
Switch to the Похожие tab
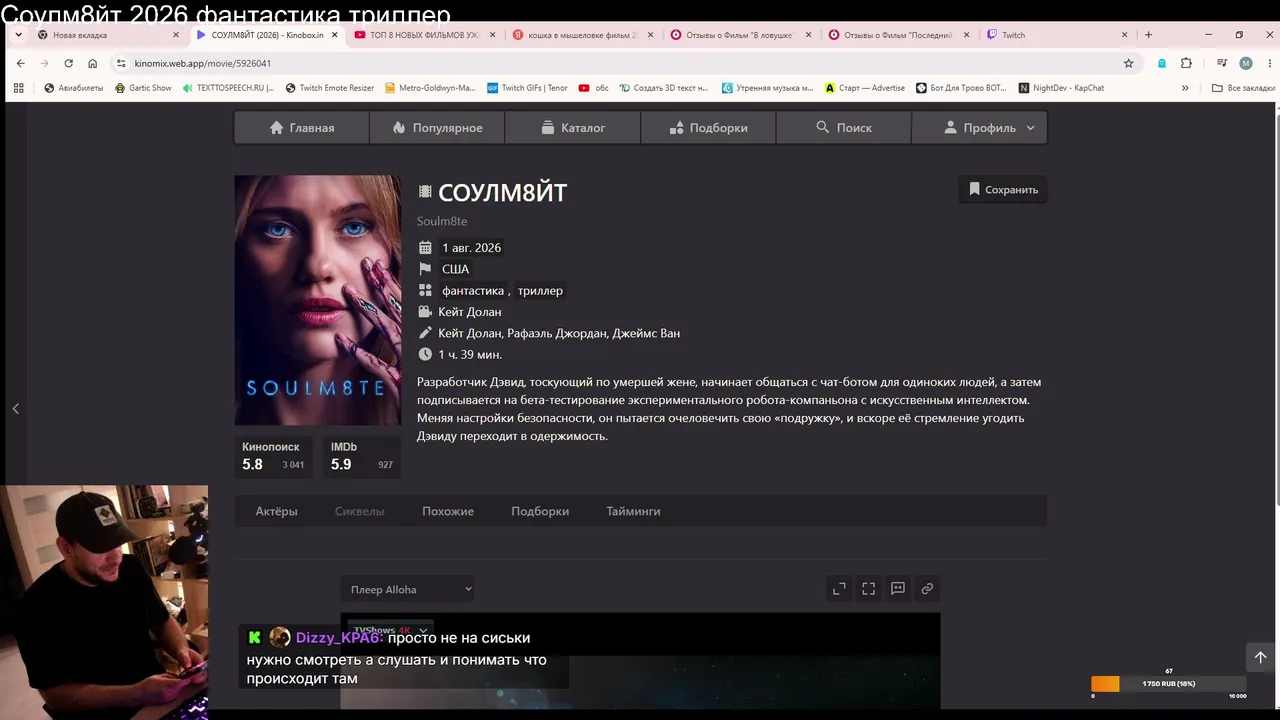[448, 511]
